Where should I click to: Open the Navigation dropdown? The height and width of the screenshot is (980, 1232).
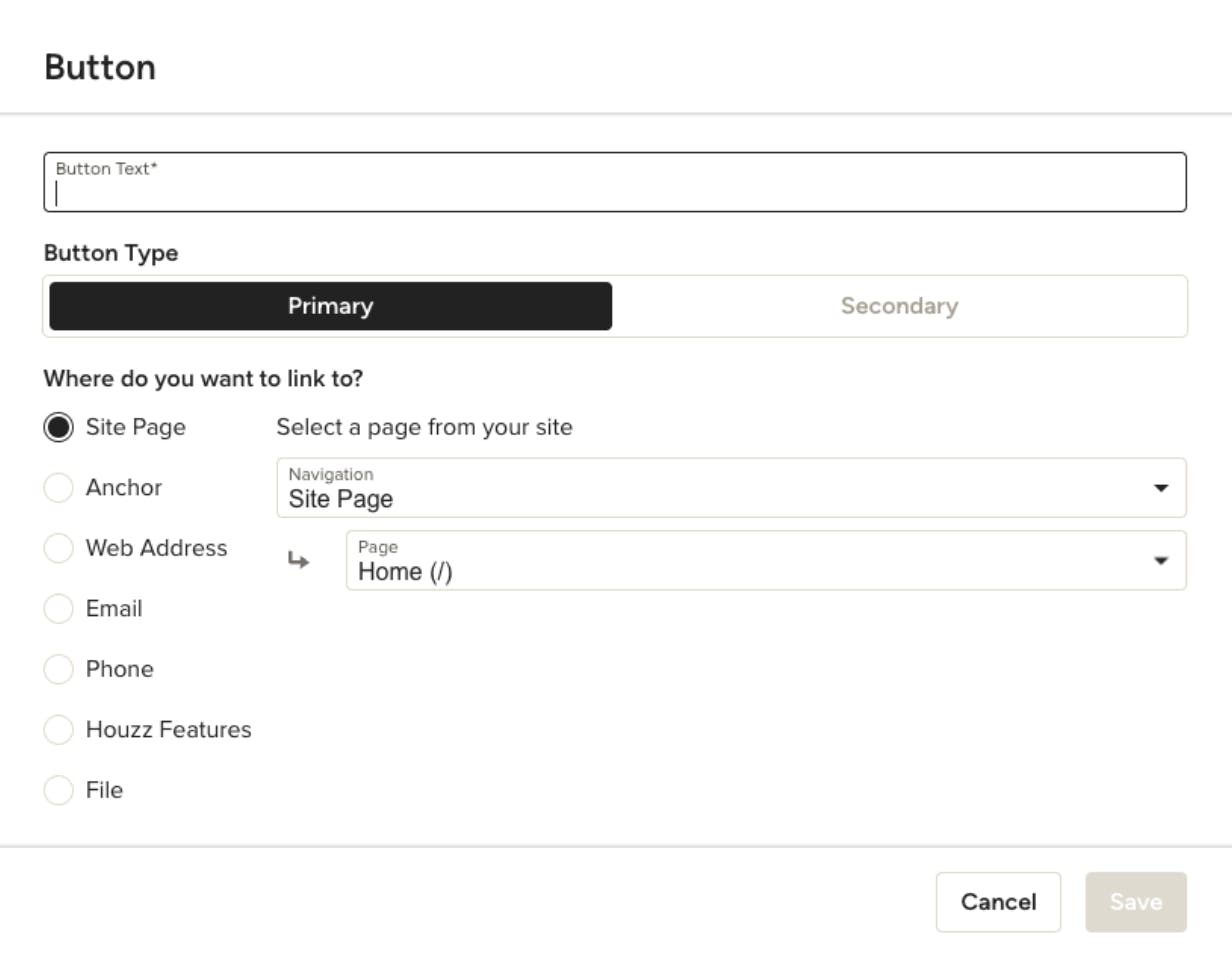point(731,488)
